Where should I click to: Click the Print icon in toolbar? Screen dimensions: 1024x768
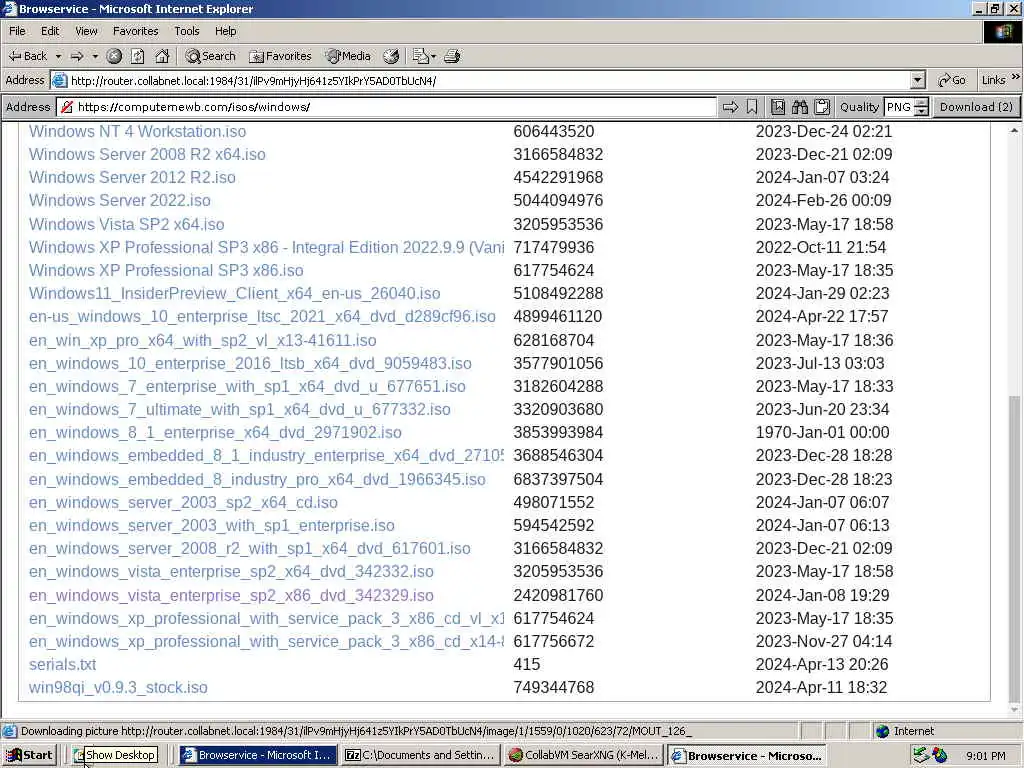click(453, 56)
